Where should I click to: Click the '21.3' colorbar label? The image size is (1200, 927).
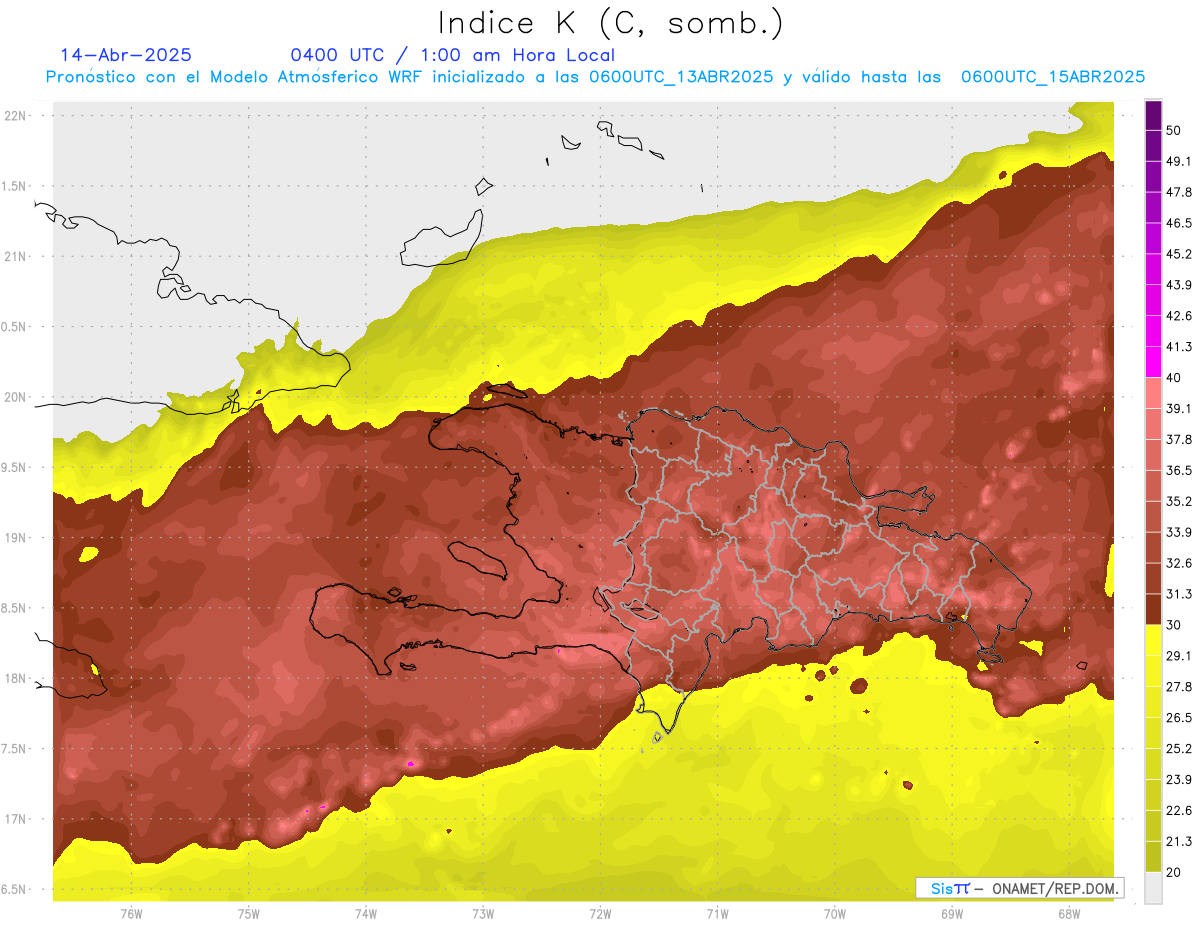pos(1179,841)
